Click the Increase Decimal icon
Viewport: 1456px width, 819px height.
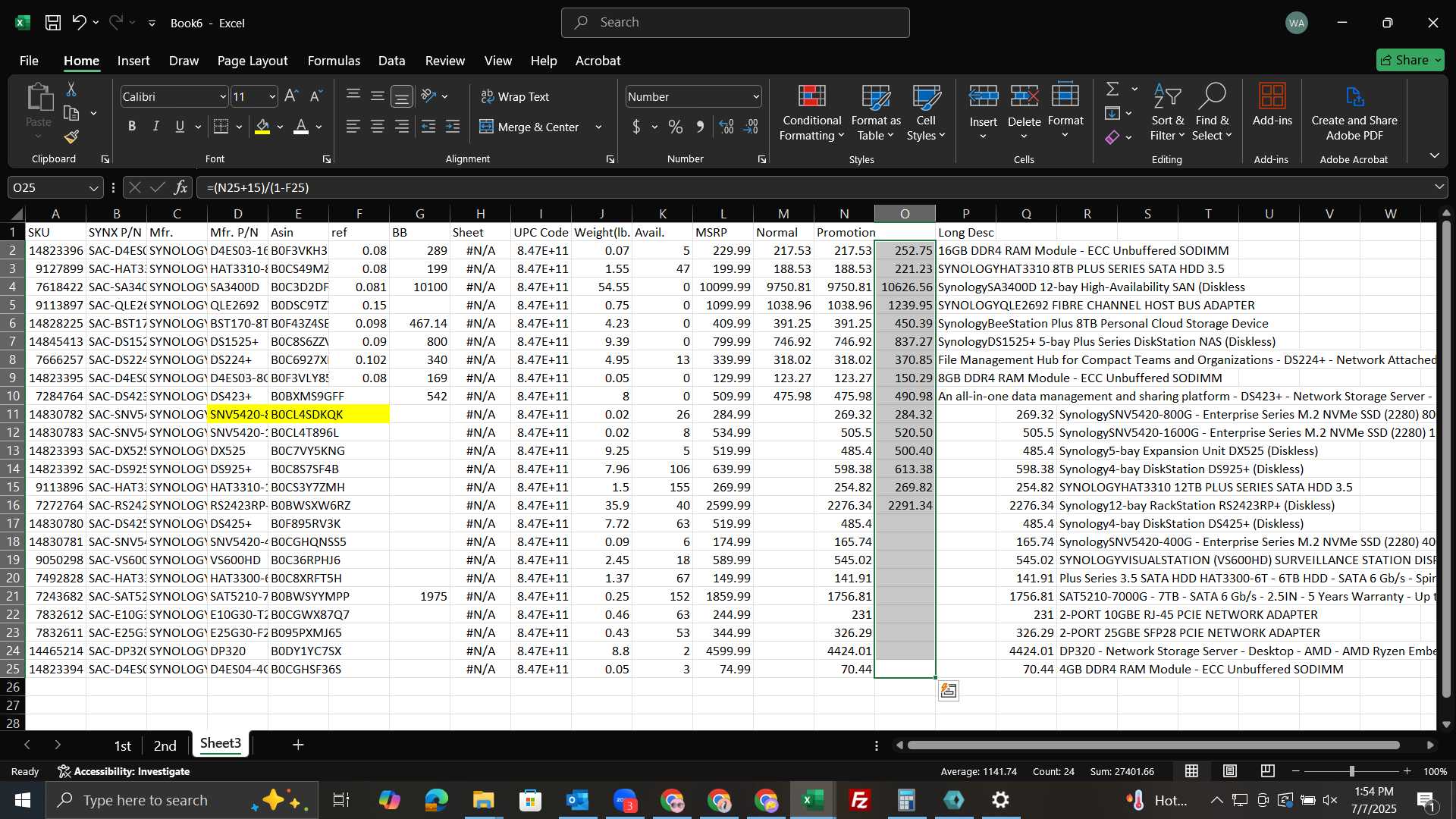pos(726,127)
